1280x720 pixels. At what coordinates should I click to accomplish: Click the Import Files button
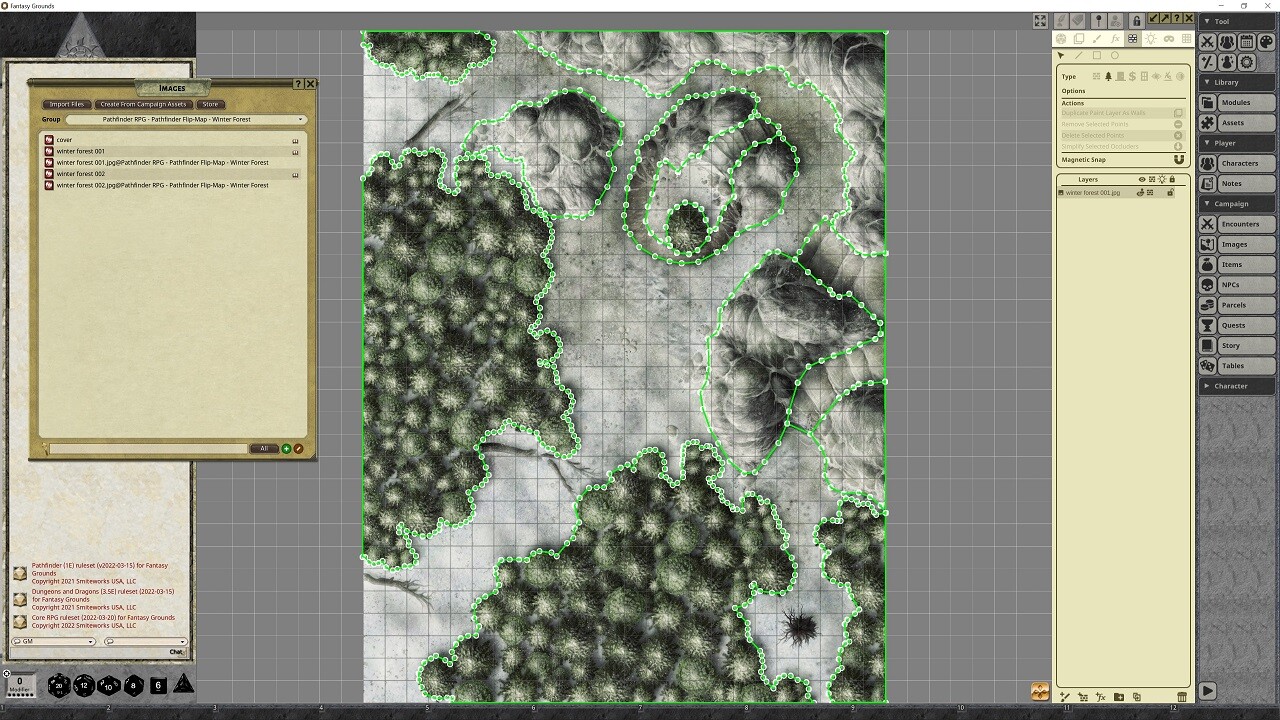tap(67, 104)
